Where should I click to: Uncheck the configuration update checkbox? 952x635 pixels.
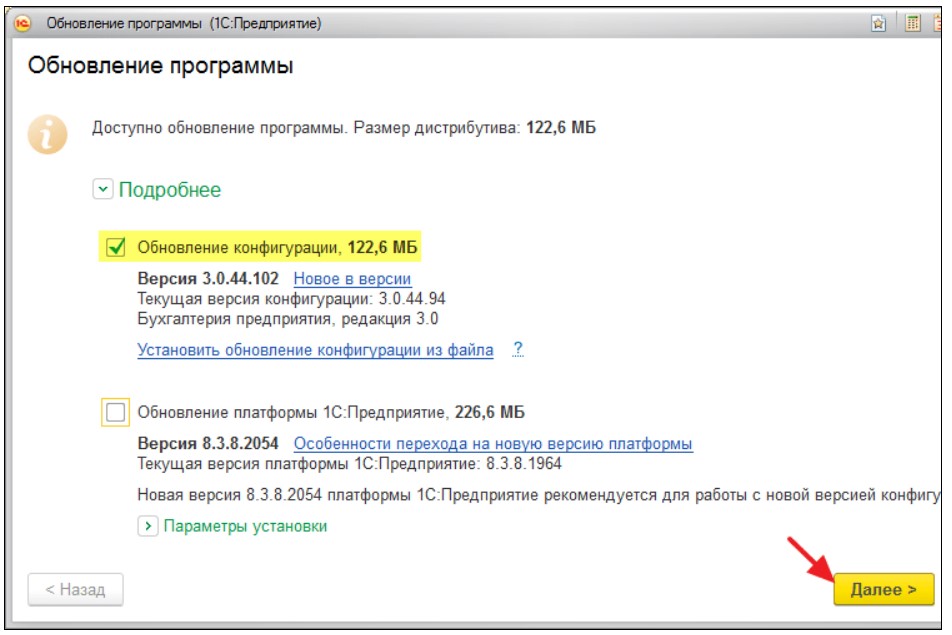tap(115, 247)
